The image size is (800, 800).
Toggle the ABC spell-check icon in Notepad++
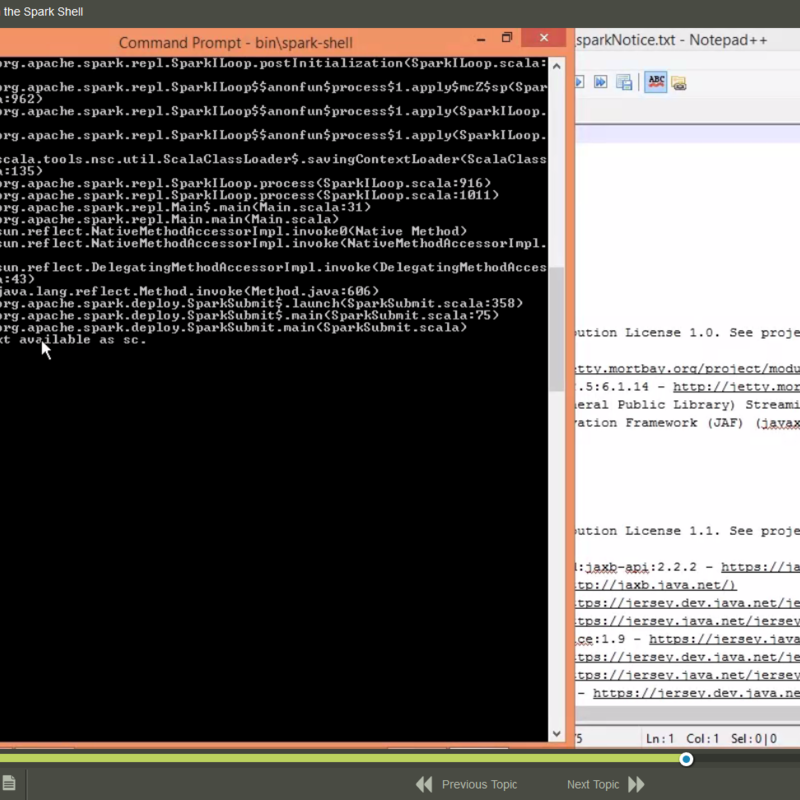pyautogui.click(x=656, y=82)
